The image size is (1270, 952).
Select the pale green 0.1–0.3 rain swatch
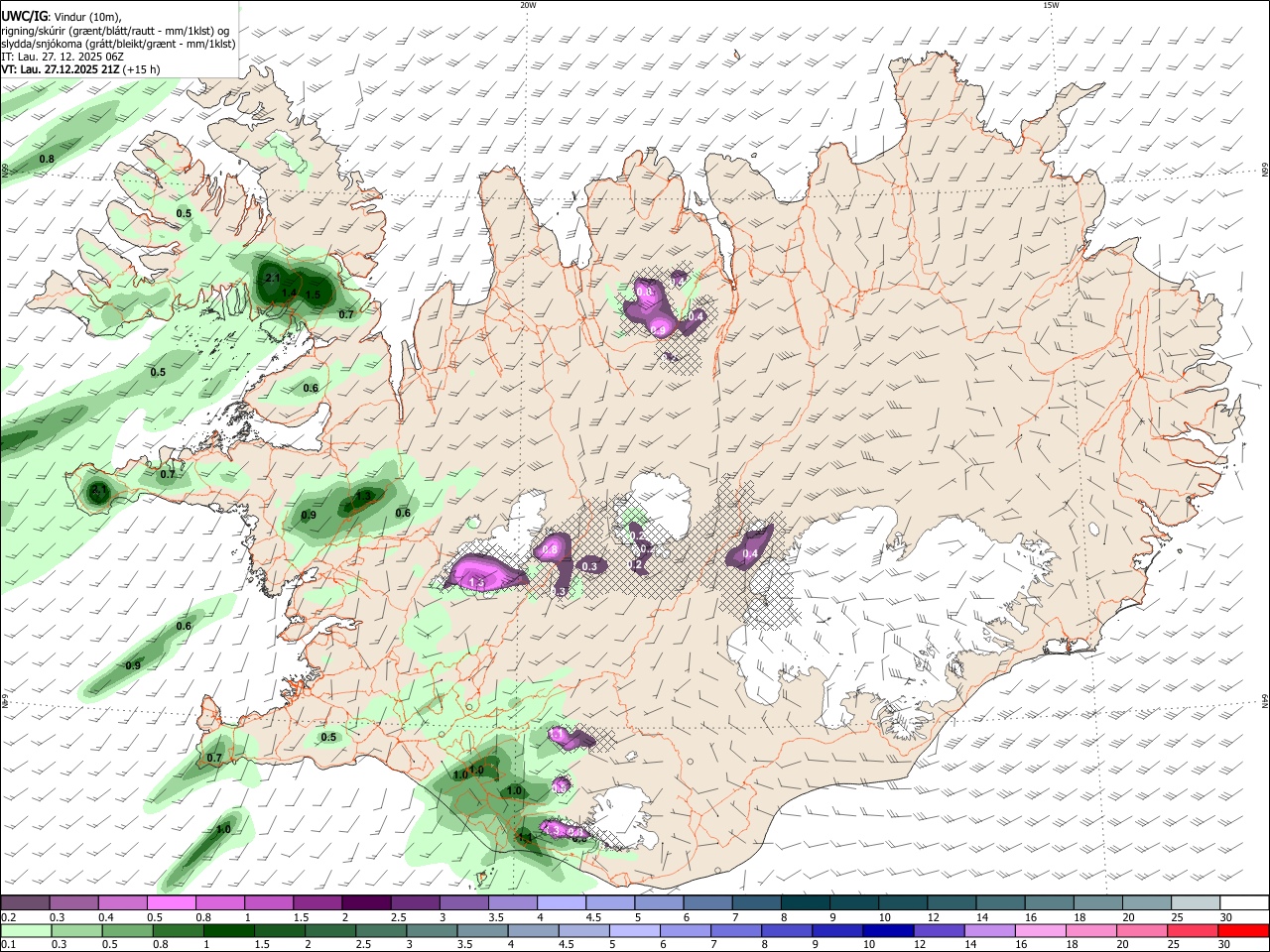click(26, 930)
